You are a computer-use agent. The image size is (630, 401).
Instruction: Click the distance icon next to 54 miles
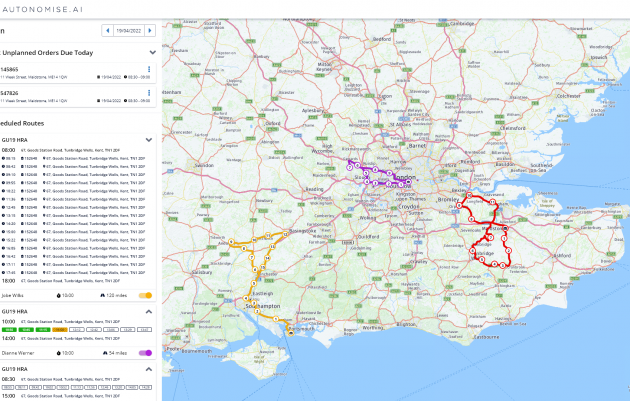103,352
